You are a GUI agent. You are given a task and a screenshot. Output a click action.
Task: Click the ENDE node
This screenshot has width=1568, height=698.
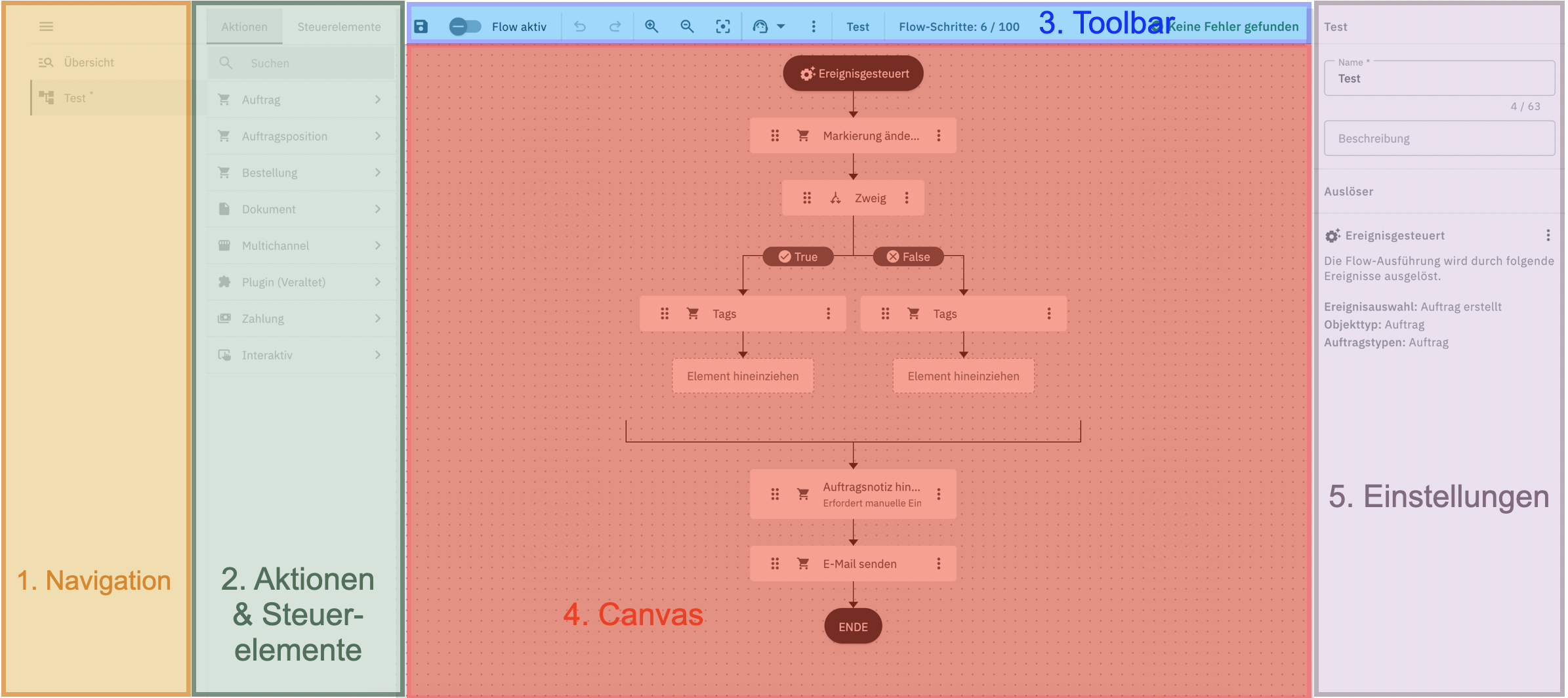click(853, 626)
